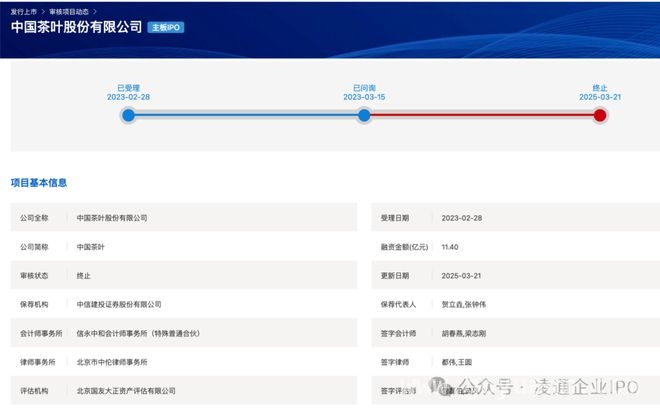Image resolution: width=660 pixels, height=414 pixels.
Task: Click the 公司简称 field label
Action: point(34,247)
